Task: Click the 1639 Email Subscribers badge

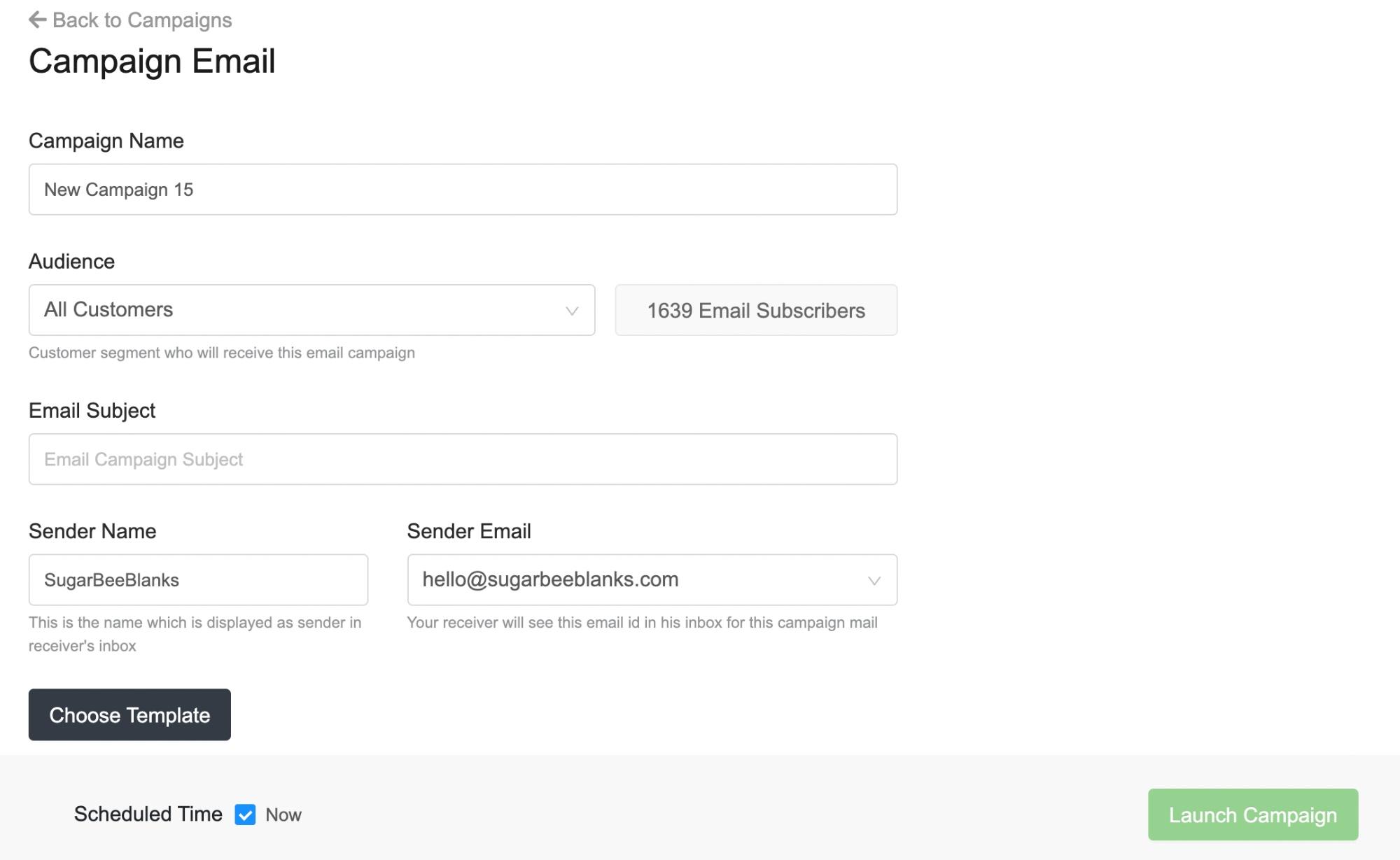Action: (x=756, y=310)
